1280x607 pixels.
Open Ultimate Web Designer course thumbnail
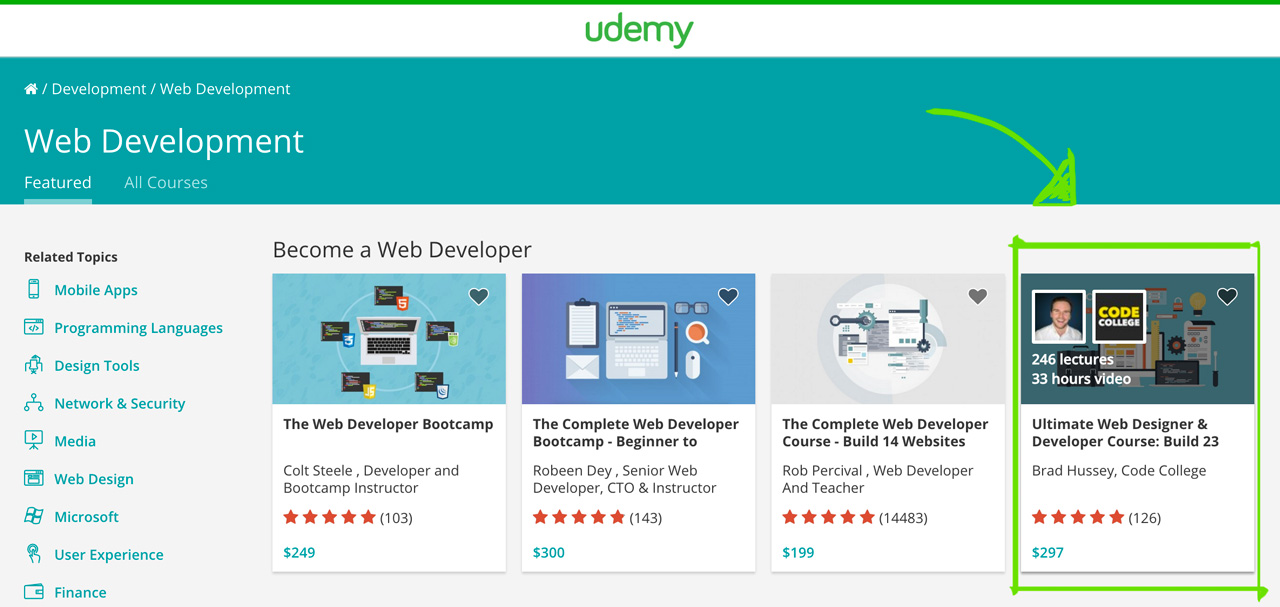click(1137, 339)
